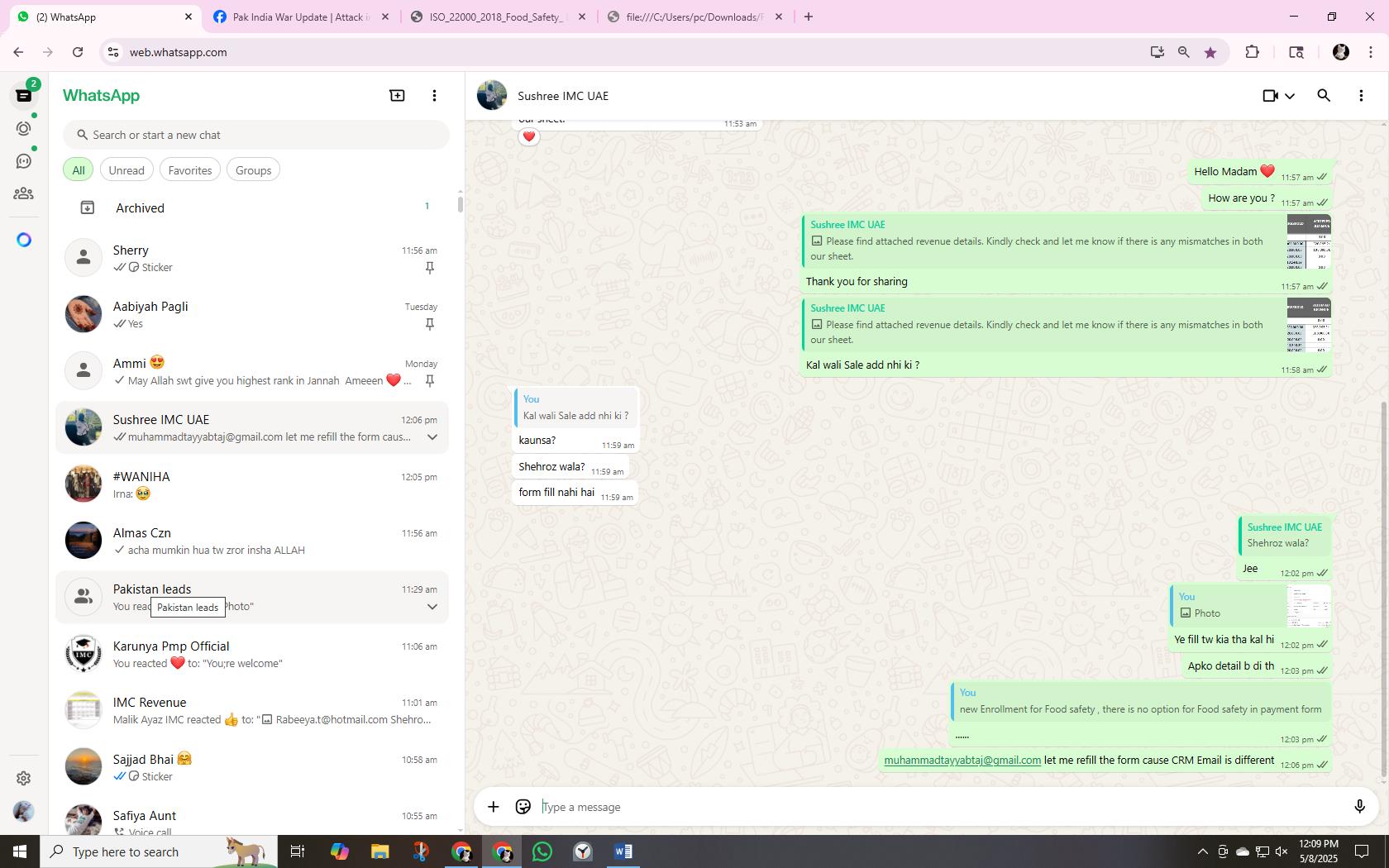
Task: Open the quoted Shehroz wala? reply
Action: coord(1284,536)
